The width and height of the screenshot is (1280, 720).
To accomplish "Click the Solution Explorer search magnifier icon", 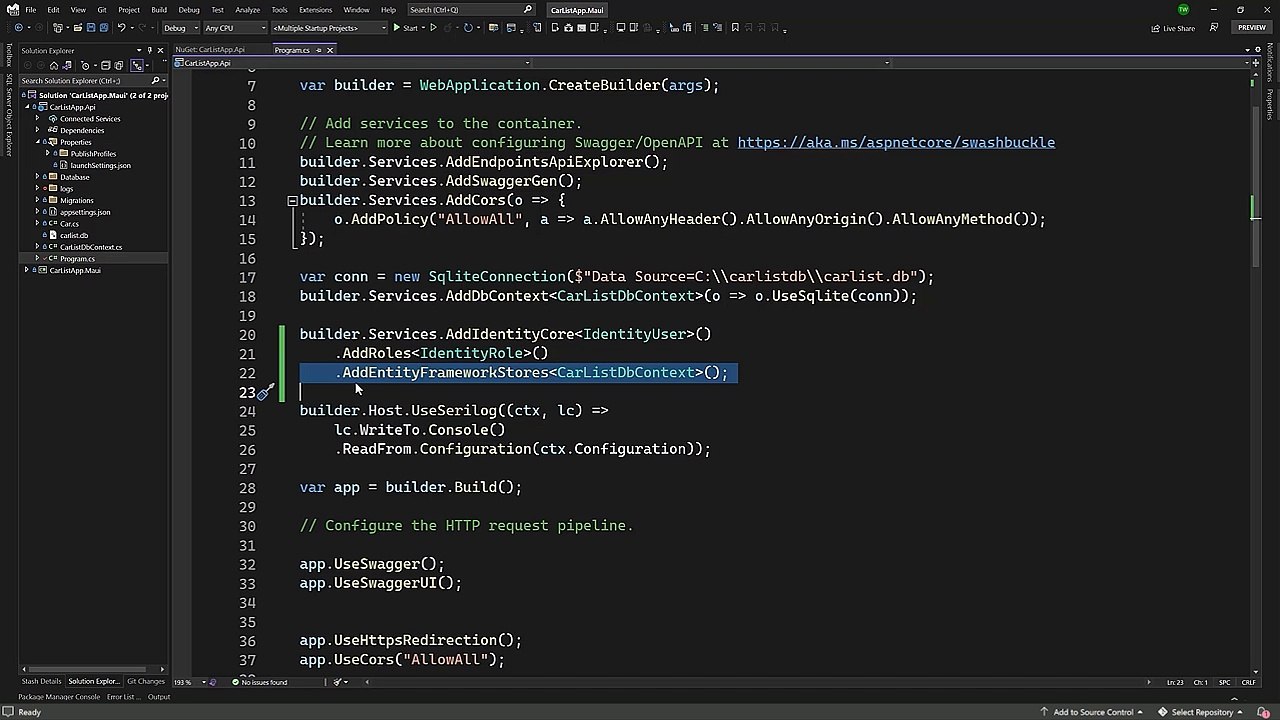I will (x=155, y=80).
